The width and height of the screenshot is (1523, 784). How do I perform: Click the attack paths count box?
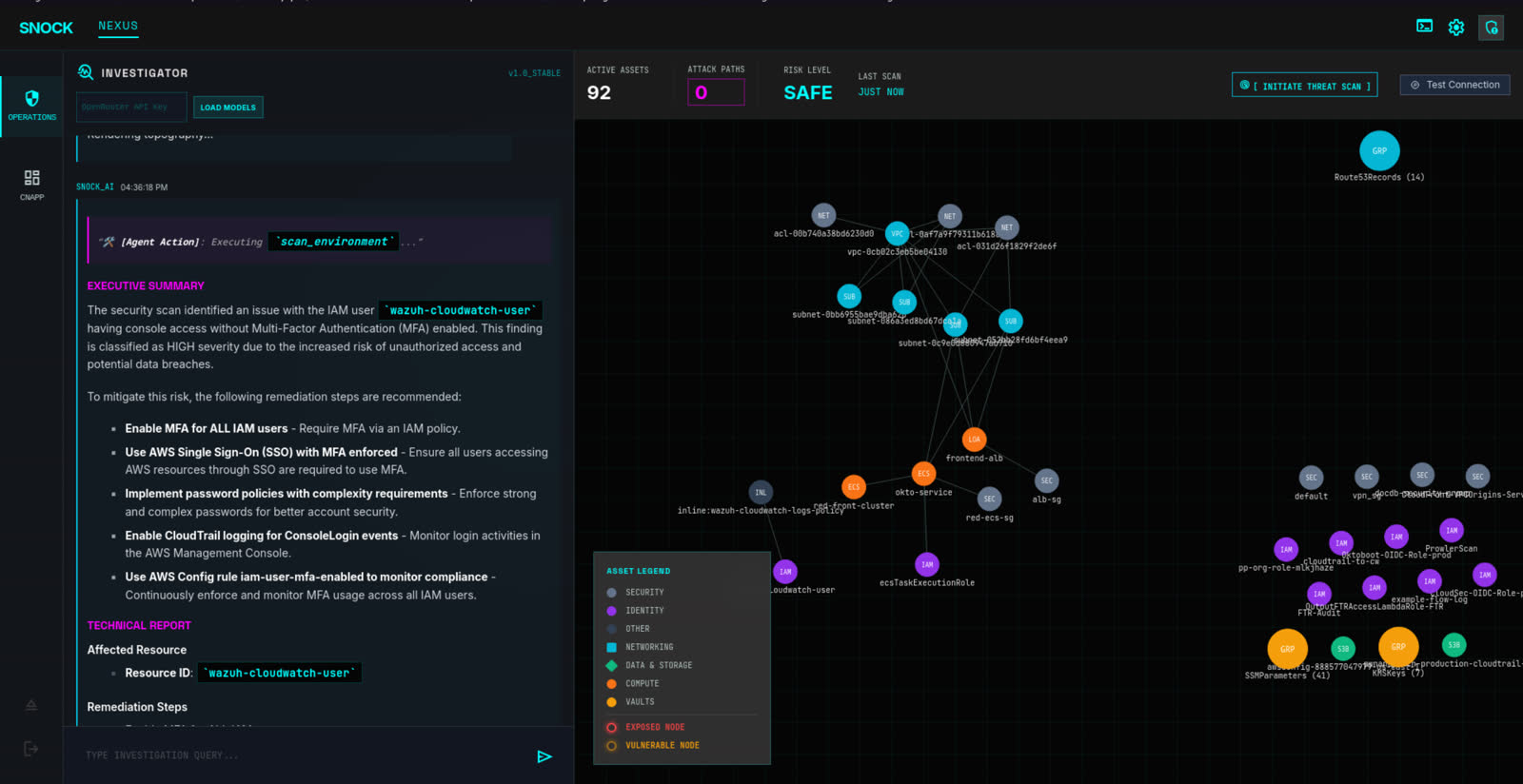(716, 92)
